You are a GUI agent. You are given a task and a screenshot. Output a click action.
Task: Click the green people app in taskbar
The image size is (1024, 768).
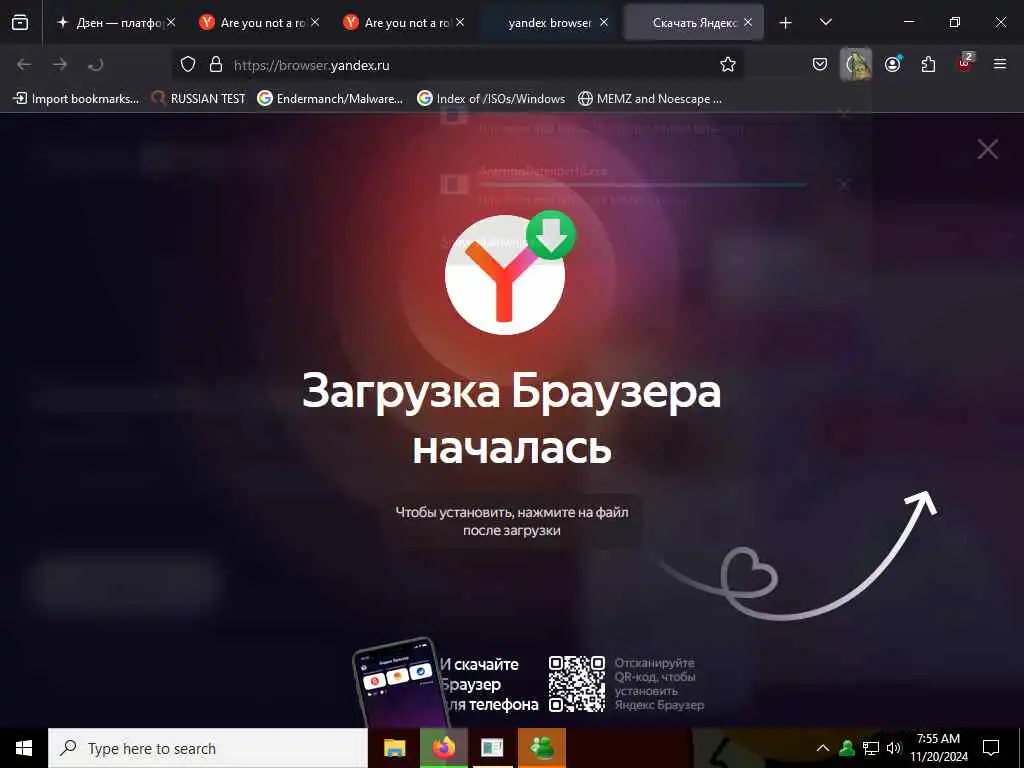tap(542, 748)
